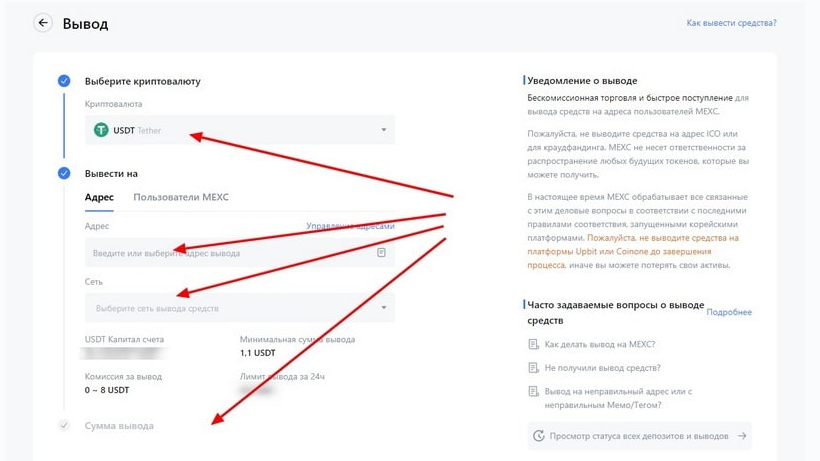Click 'Управление адресами' link
820x461 pixels.
point(350,227)
